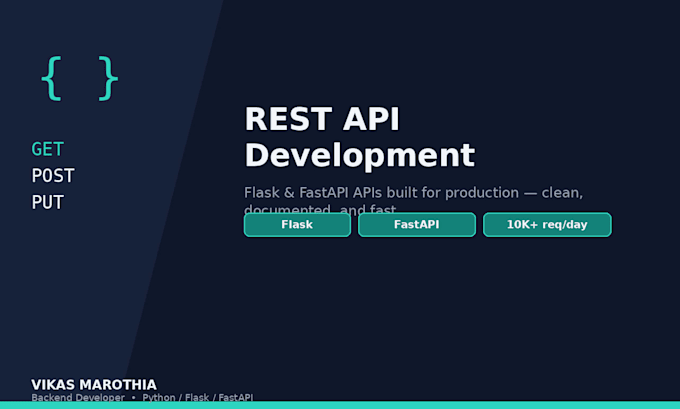The width and height of the screenshot is (680, 409).
Task: Click the bullet dot separator after Backend Developer
Action: pyautogui.click(x=134, y=397)
